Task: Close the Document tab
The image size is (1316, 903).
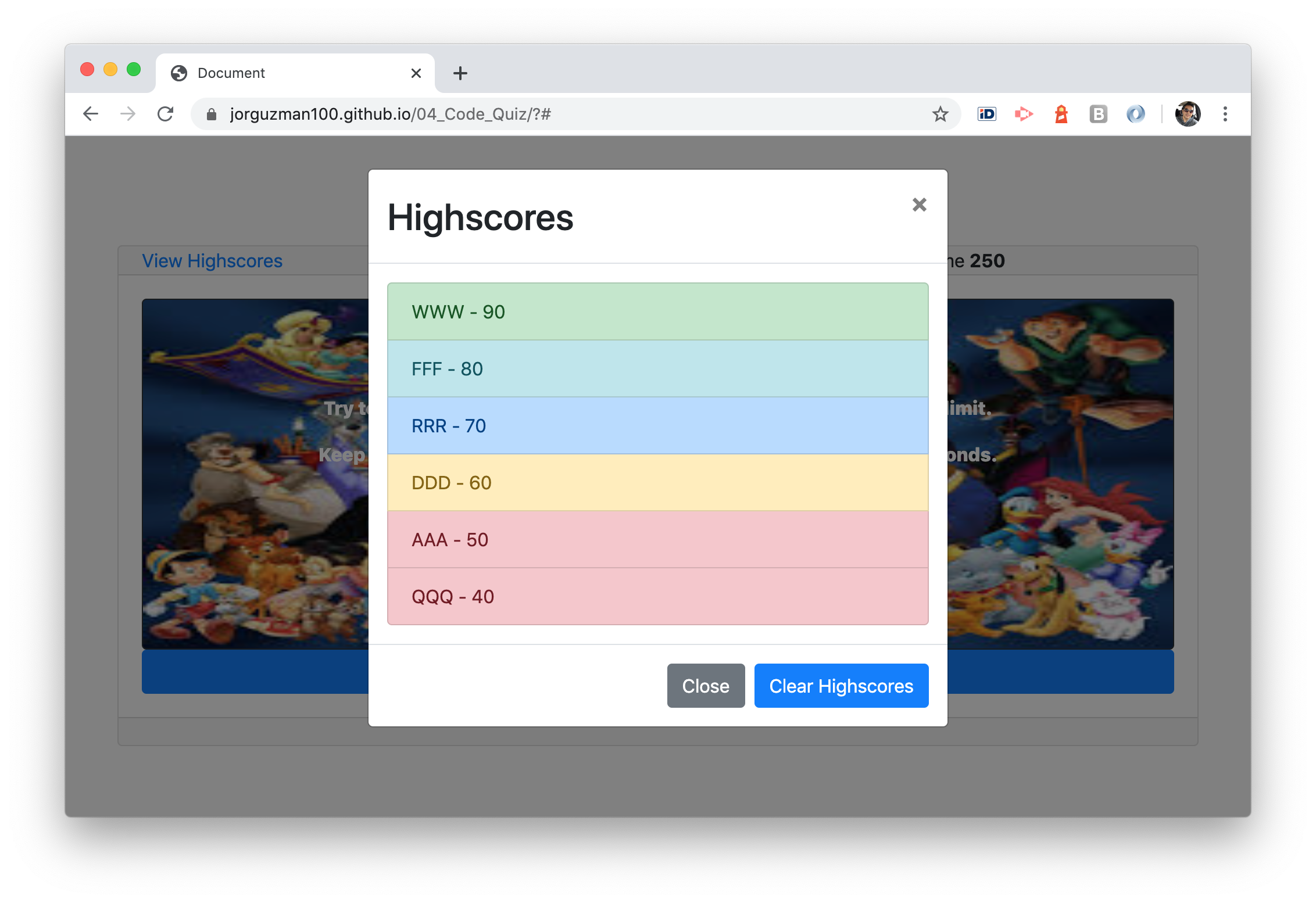Action: [416, 73]
